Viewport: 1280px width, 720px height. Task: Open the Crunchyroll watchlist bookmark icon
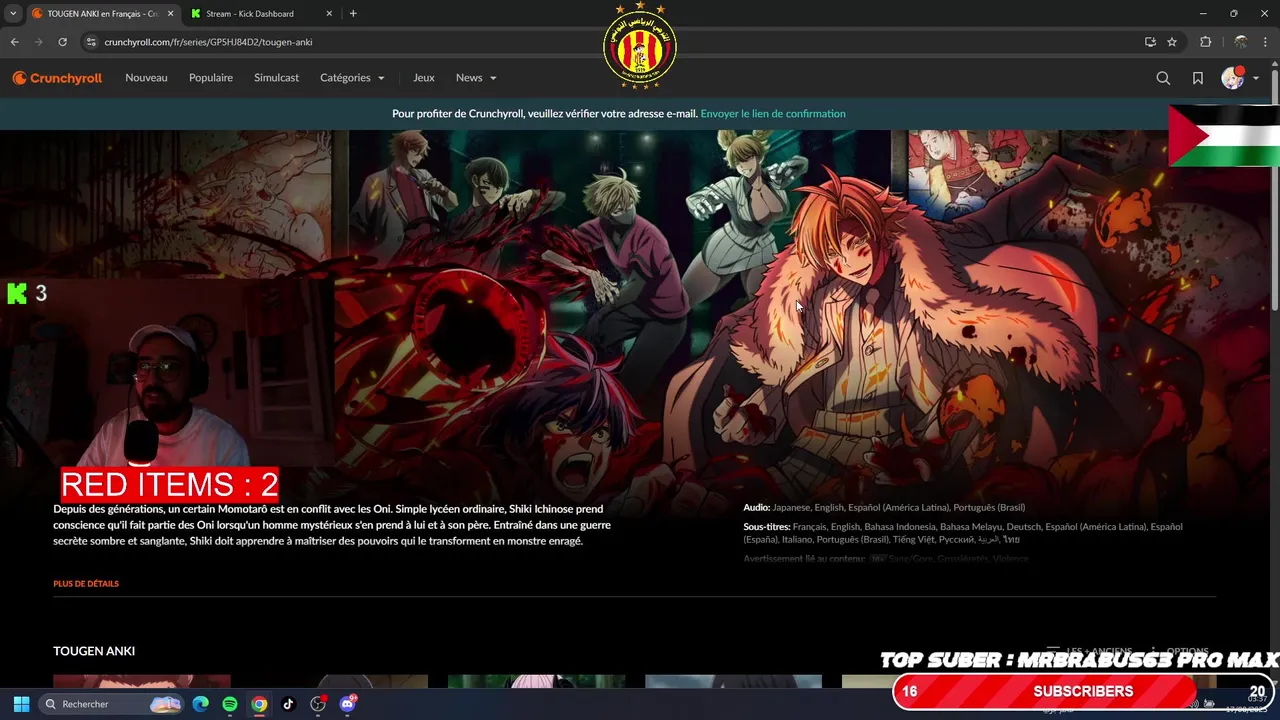pyautogui.click(x=1197, y=78)
